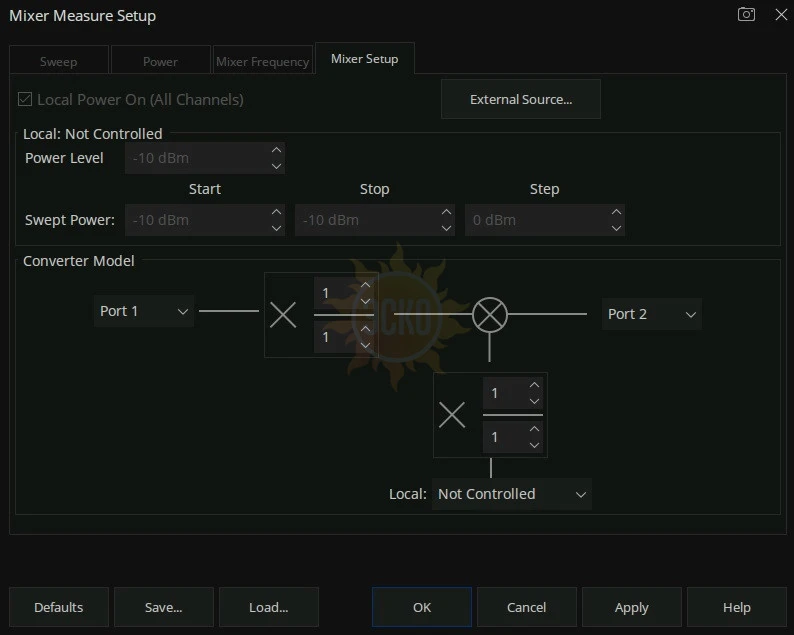Click the mixer circle symbol in converter diagram

[x=489, y=314]
